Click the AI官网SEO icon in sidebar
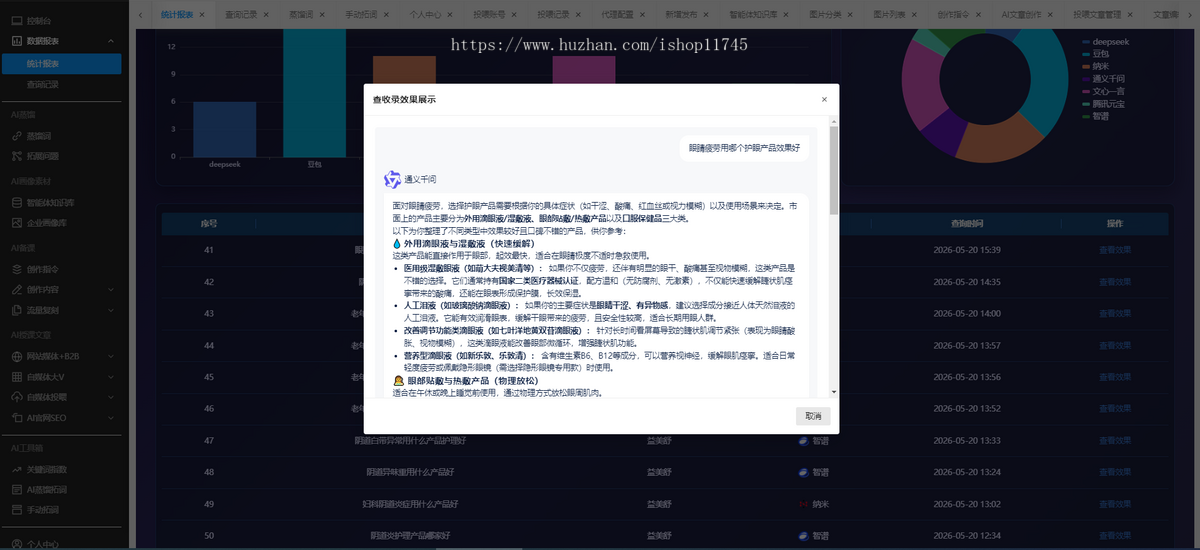Screen dimensions: 1200x550 tap(17, 416)
